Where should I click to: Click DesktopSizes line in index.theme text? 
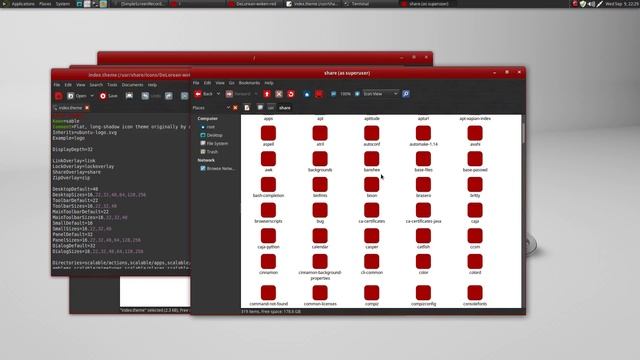click(99, 195)
